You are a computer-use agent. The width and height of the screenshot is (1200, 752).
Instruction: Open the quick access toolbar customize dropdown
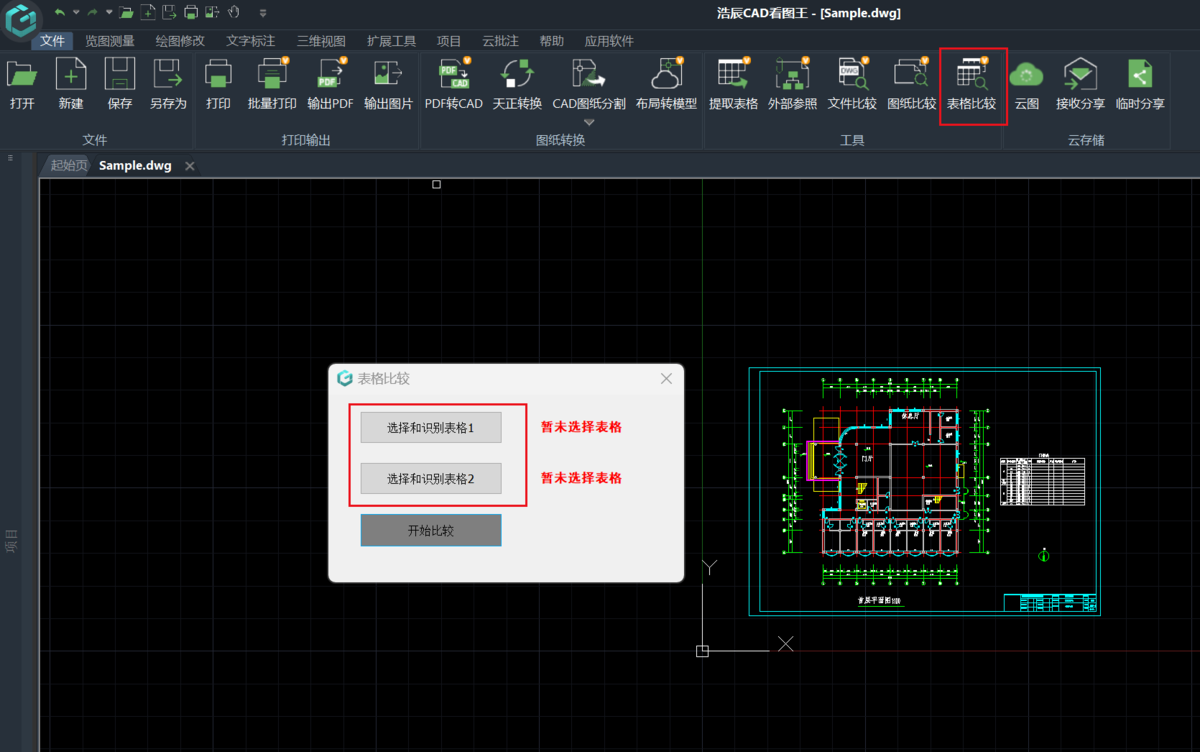coord(263,13)
